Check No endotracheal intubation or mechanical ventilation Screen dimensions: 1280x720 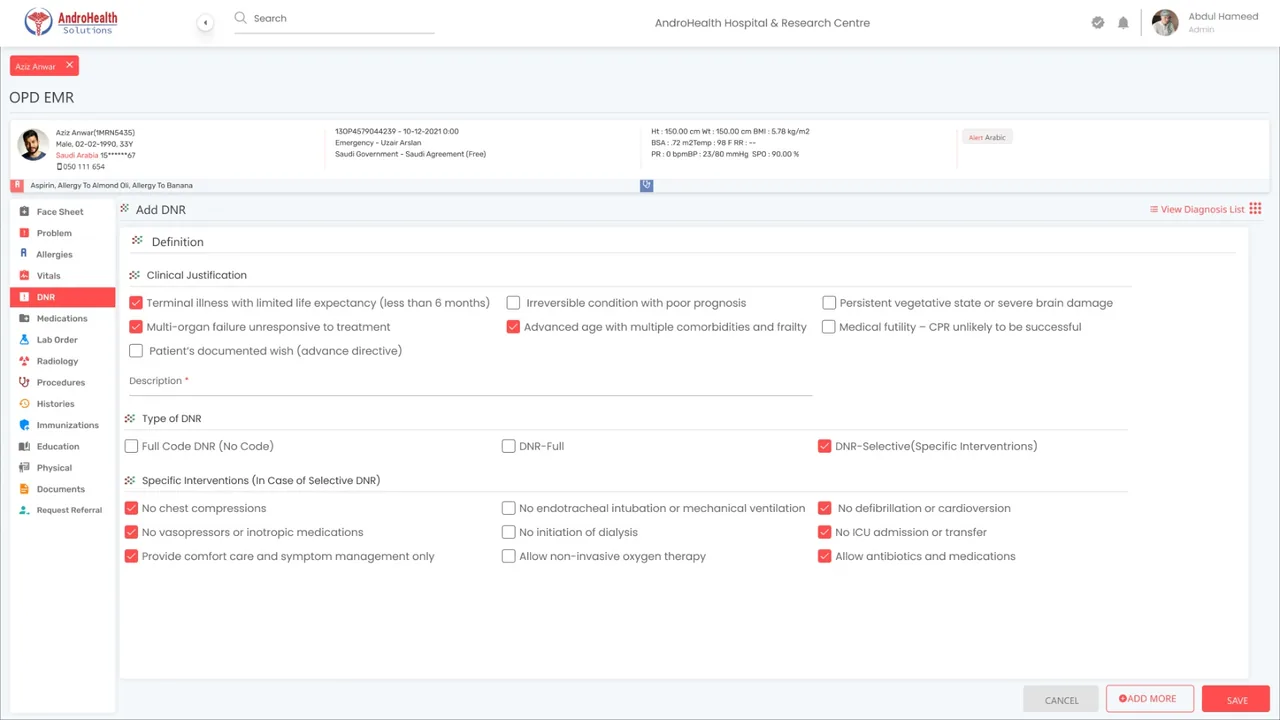click(508, 508)
